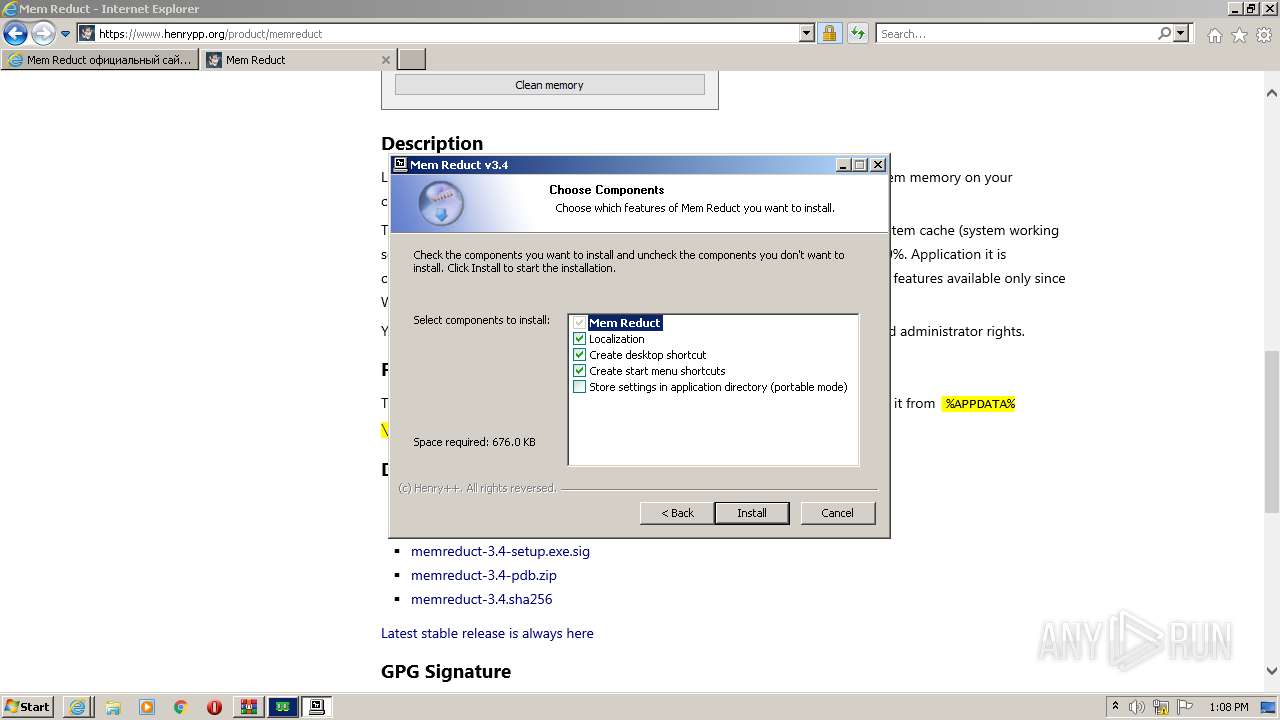Cancel the Mem Reduct setup

837,513
